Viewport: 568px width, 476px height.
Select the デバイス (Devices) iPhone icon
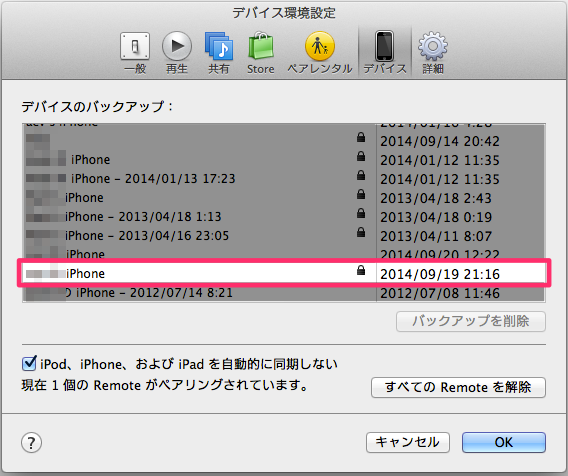[385, 53]
